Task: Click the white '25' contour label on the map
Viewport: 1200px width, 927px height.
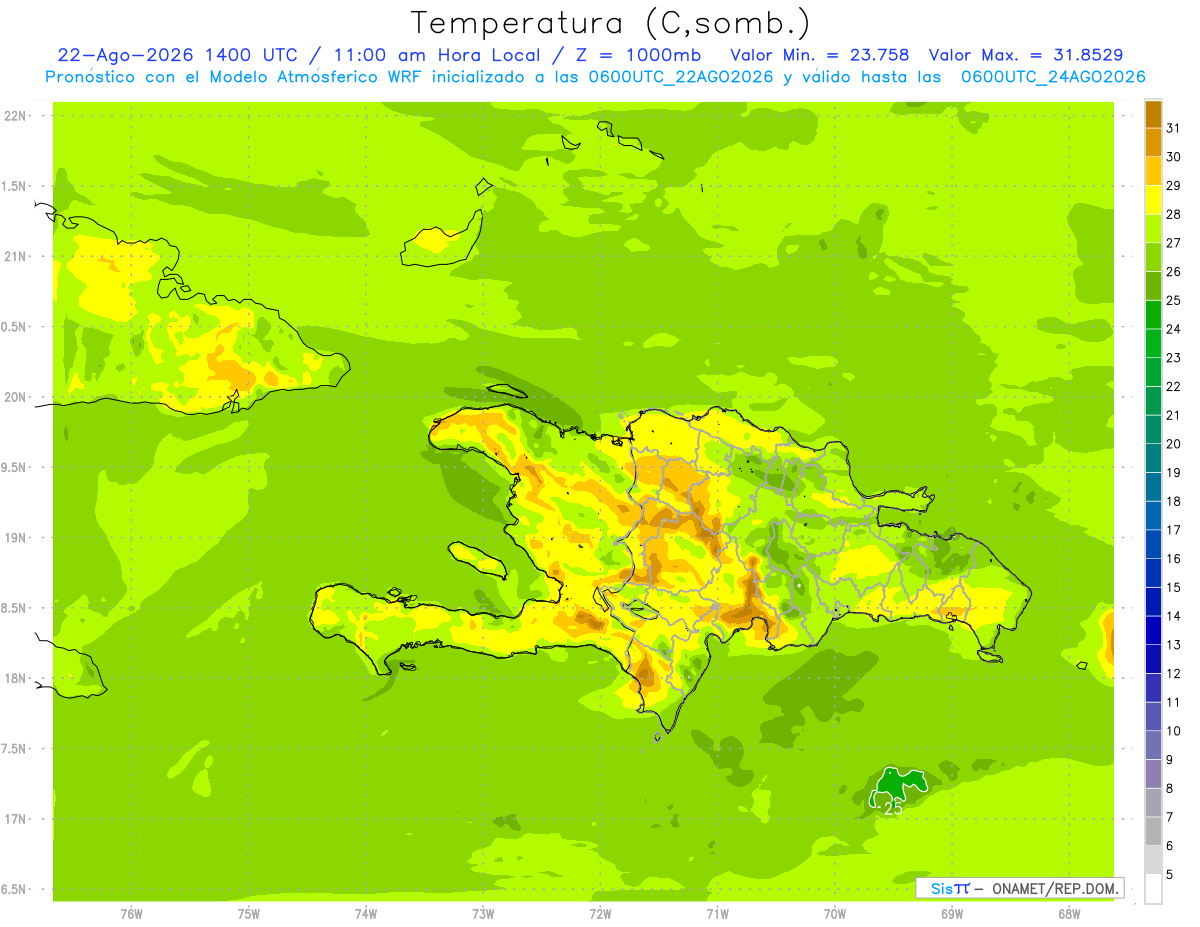Action: click(x=893, y=808)
